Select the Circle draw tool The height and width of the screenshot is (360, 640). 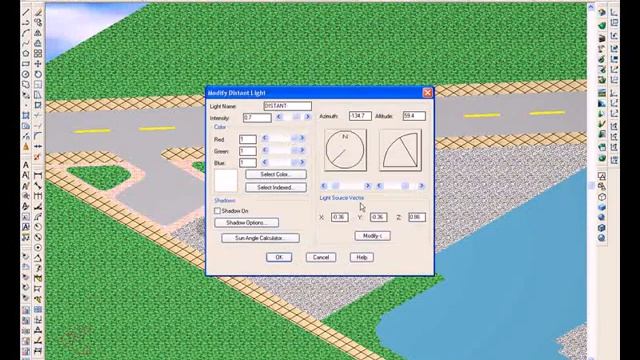click(x=26, y=74)
